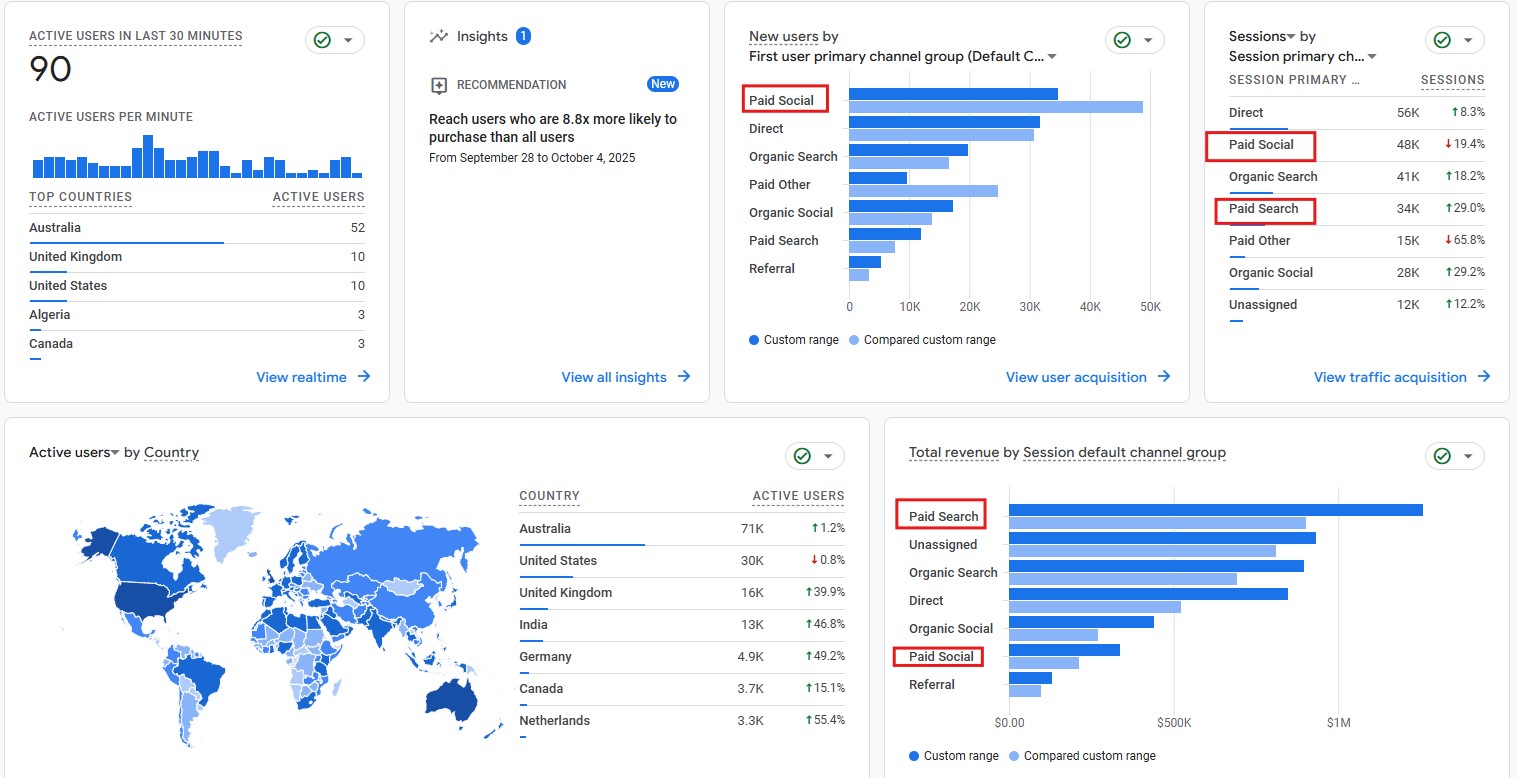Click the arrow icon beside View all insights
Screen dimensions: 1517x778
point(684,377)
